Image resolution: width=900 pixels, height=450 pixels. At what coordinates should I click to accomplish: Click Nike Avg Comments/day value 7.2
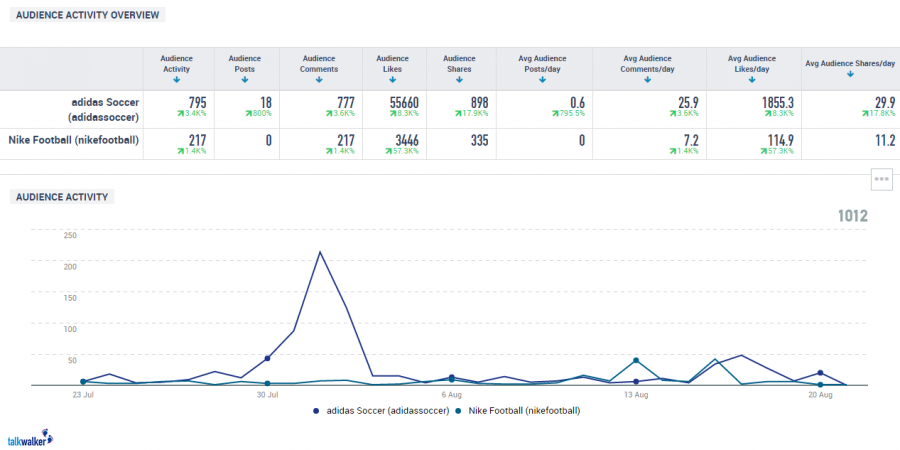tap(691, 140)
